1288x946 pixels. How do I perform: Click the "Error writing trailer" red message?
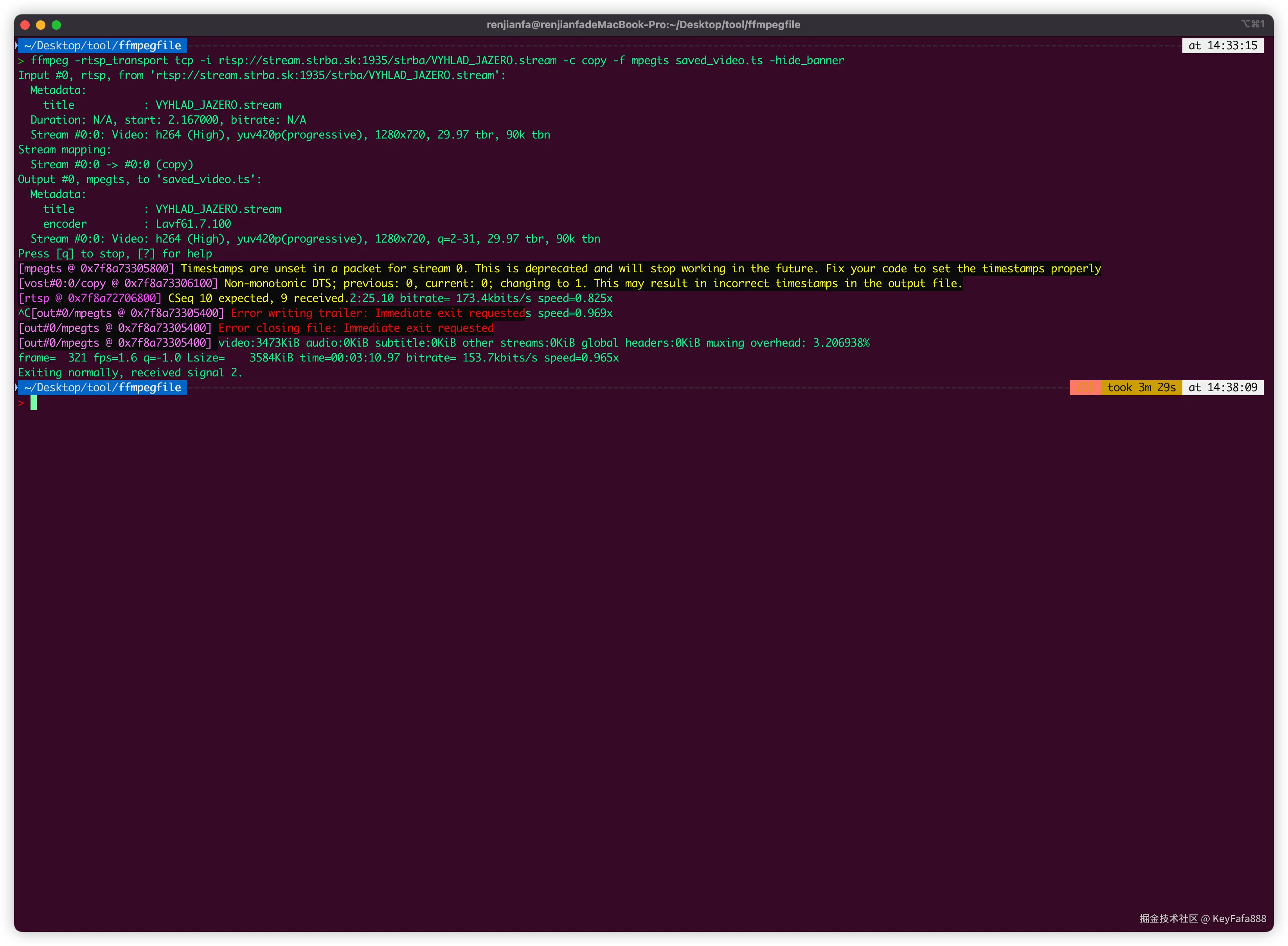click(x=378, y=313)
